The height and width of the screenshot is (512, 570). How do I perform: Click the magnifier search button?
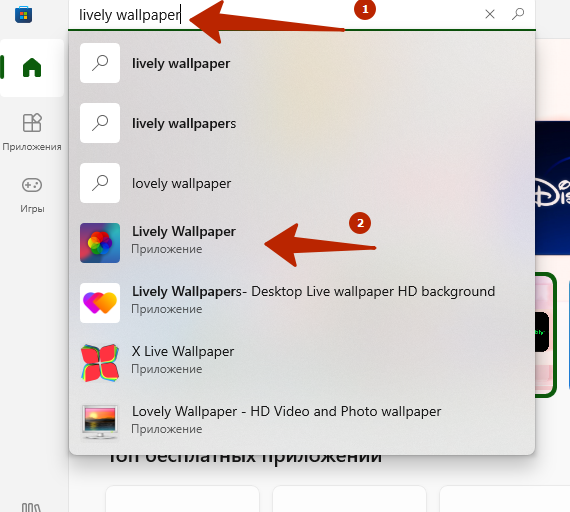[x=518, y=14]
